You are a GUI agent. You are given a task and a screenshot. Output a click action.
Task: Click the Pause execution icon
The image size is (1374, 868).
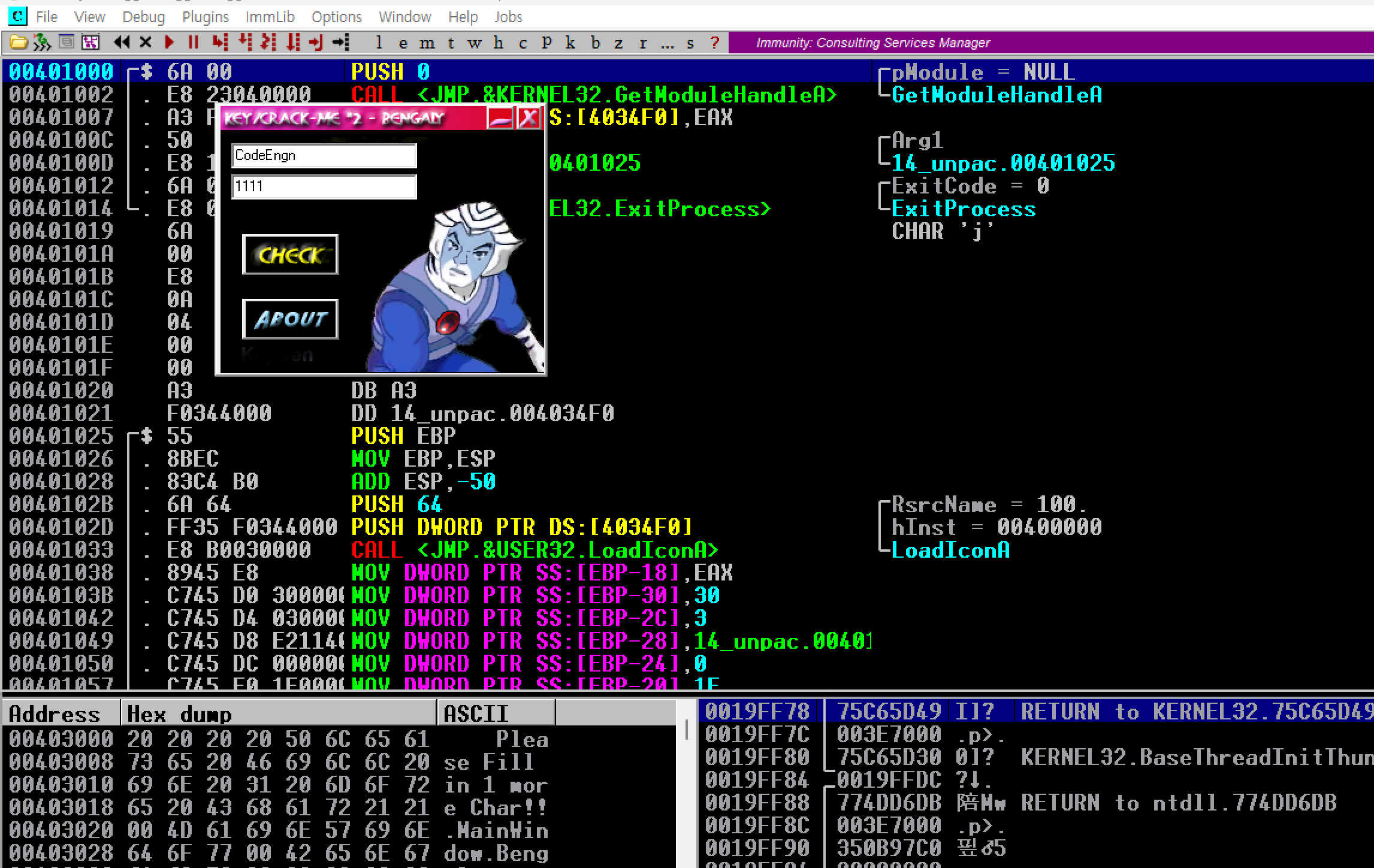(x=193, y=43)
